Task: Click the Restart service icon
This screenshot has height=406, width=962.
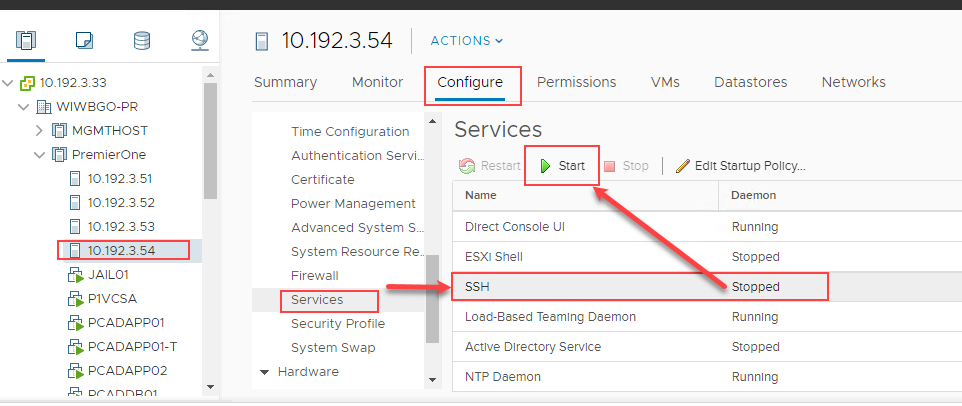Action: [x=468, y=166]
